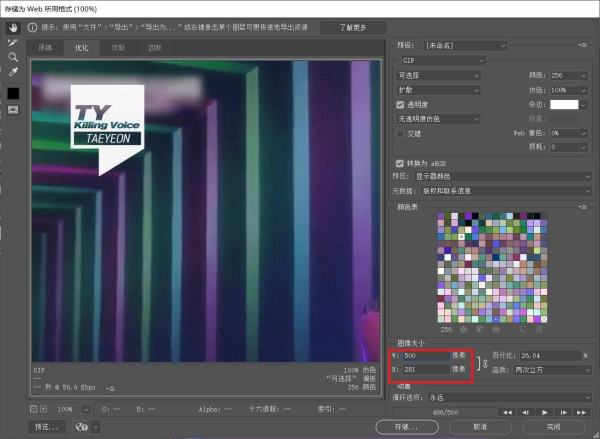Image resolution: width=600 pixels, height=439 pixels.
Task: Select the Zoom magnifier tool
Action: click(13, 57)
